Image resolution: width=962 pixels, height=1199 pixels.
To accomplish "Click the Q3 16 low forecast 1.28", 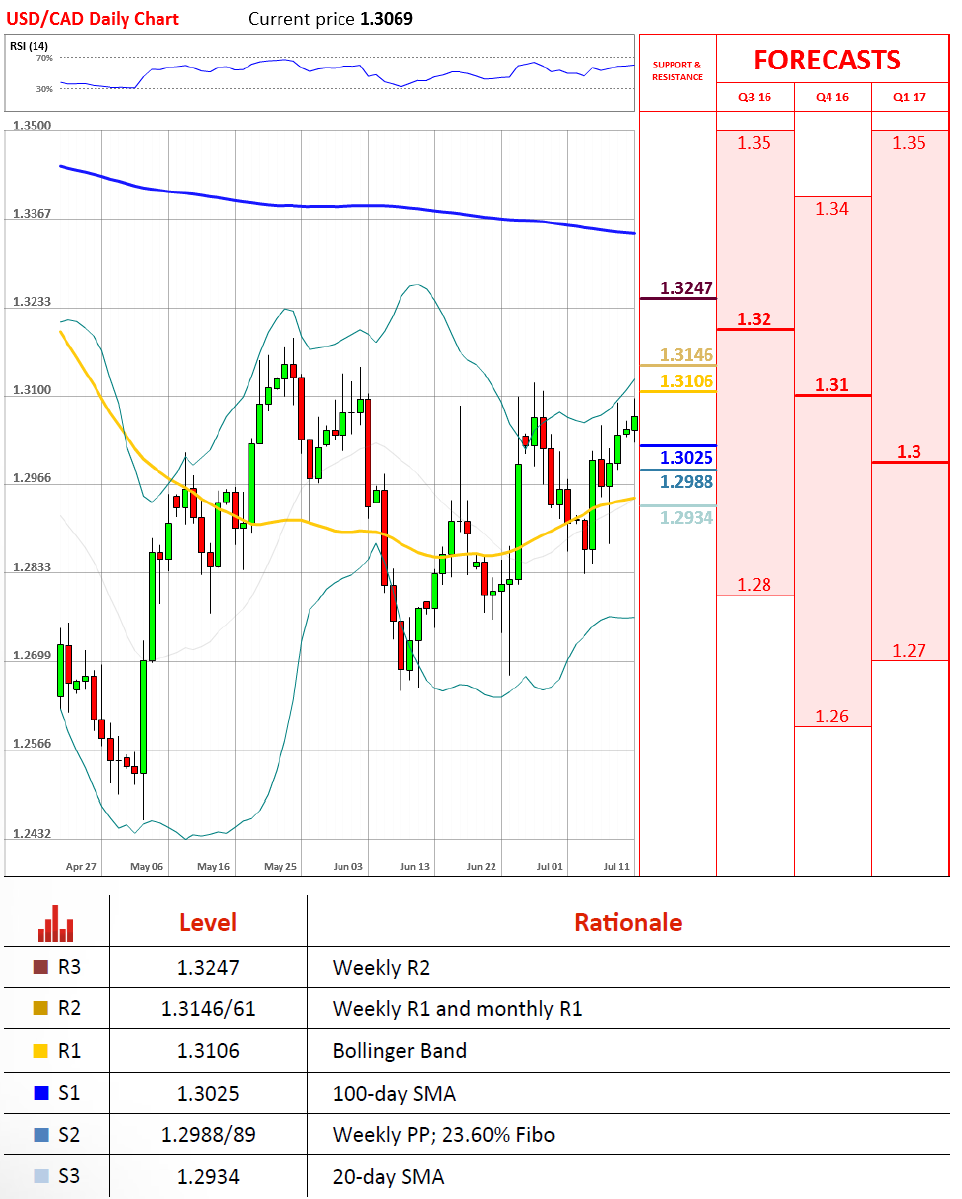I will [x=754, y=585].
